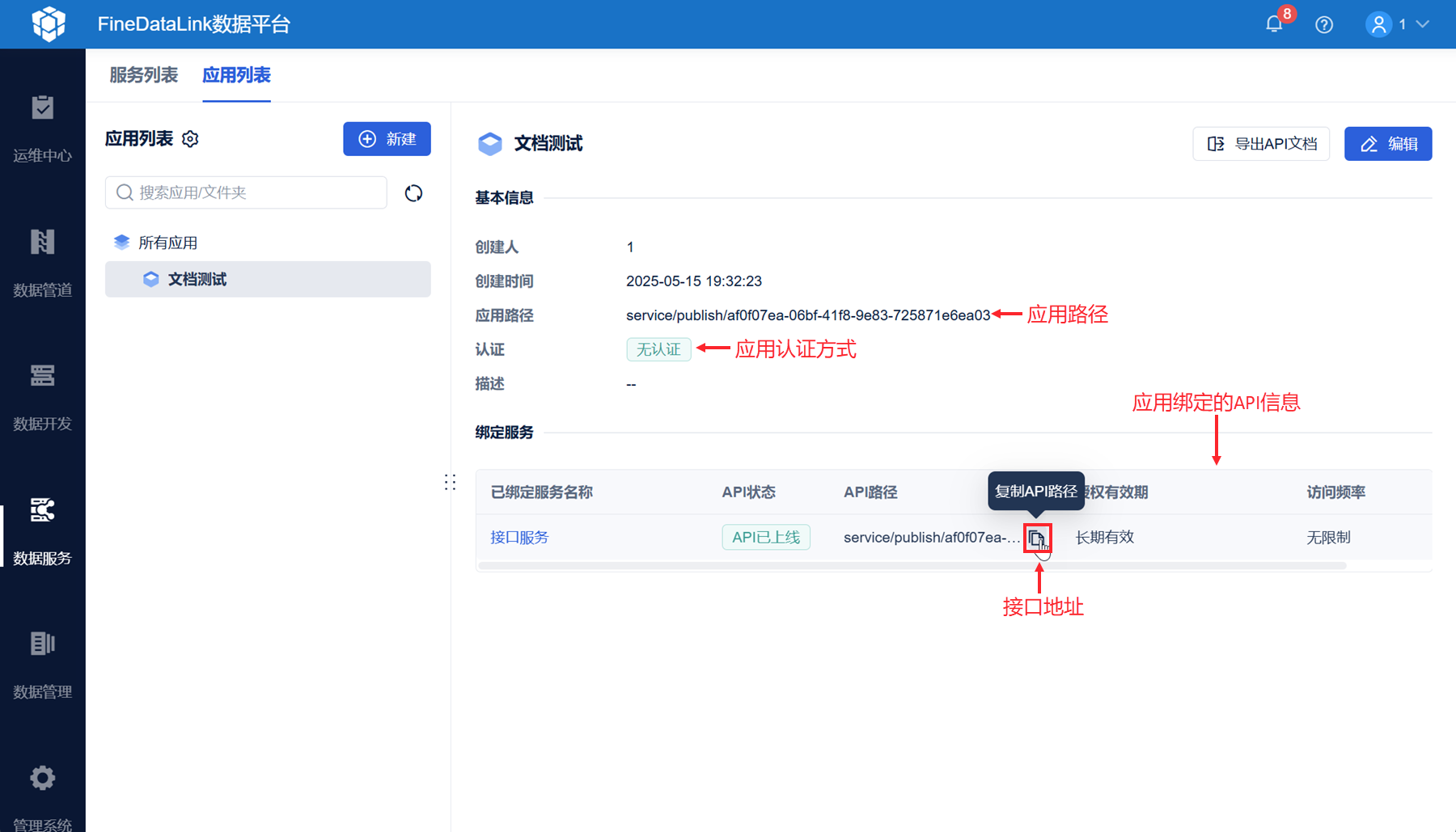This screenshot has height=832, width=1456.
Task: Click the 已绑定服务名称 column header
Action: point(542,492)
